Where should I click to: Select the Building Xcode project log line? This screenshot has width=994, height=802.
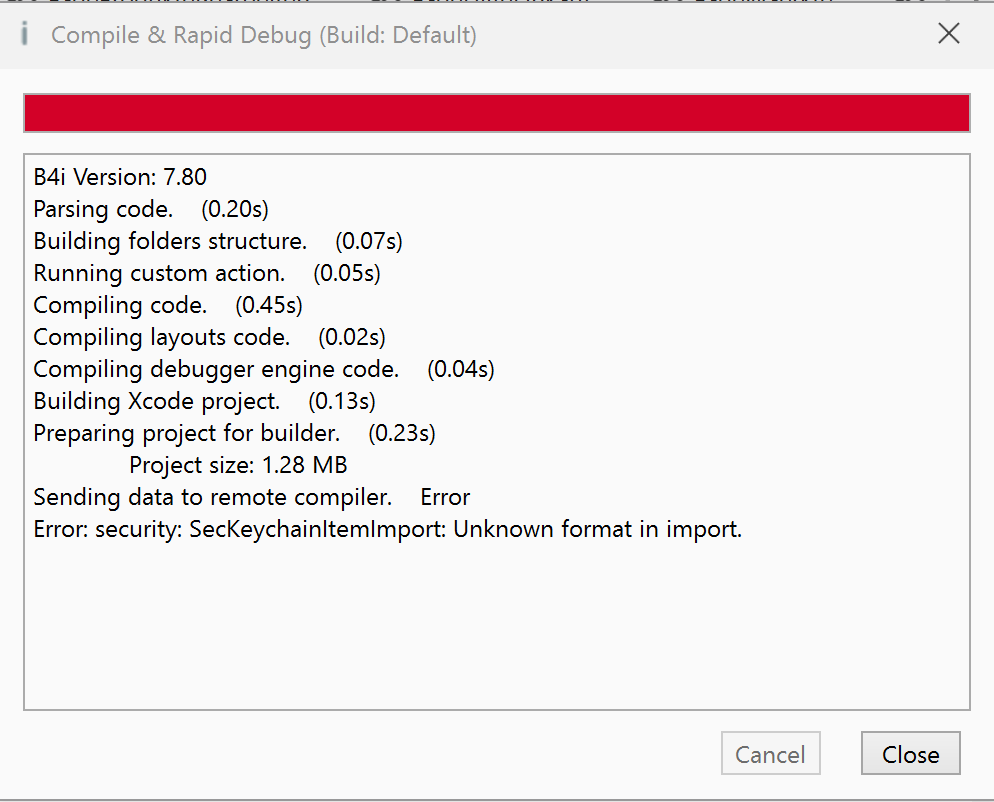(x=204, y=401)
